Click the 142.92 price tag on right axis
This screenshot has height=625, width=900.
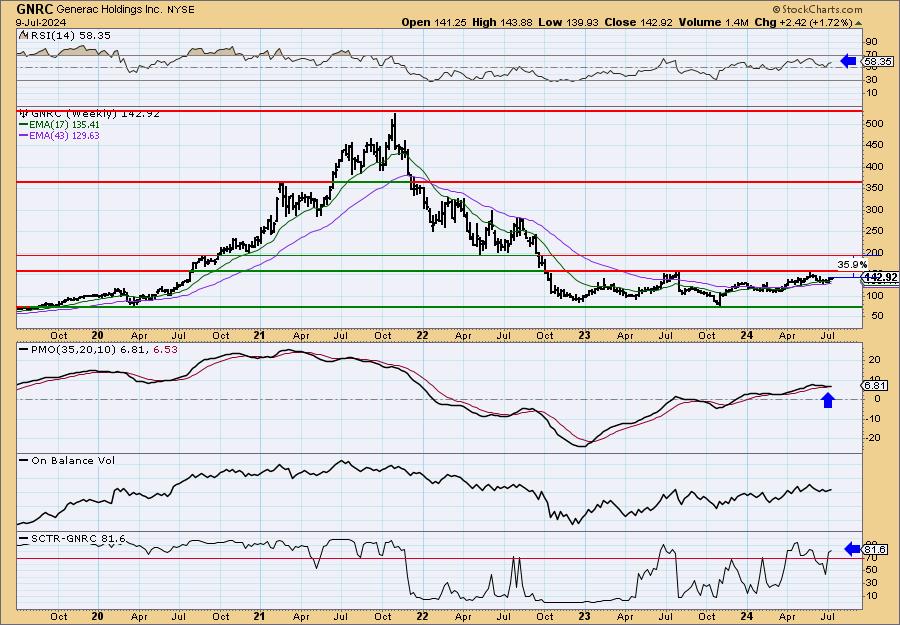[880, 277]
